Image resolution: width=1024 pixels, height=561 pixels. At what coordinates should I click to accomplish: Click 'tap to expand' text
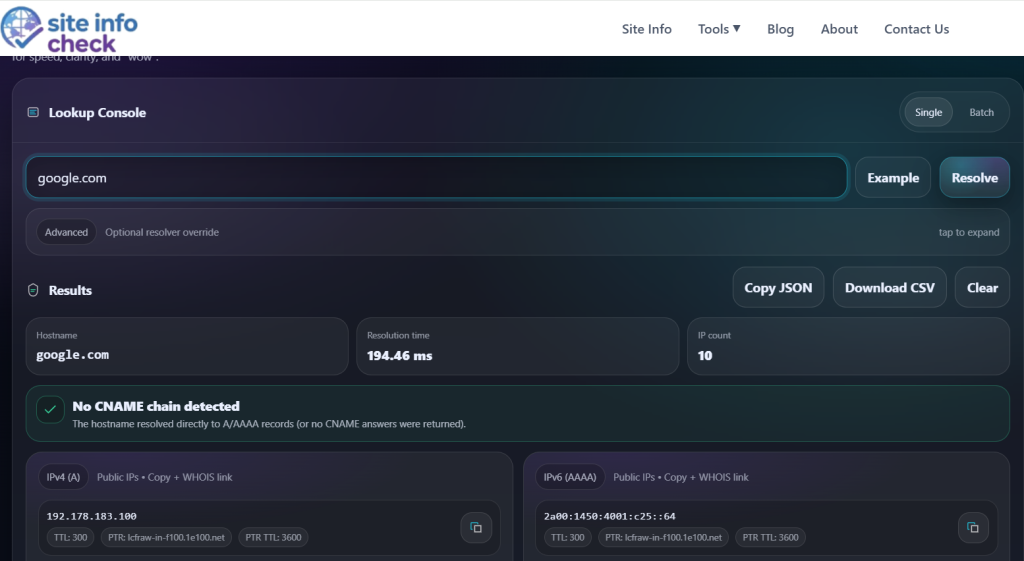(x=968, y=232)
